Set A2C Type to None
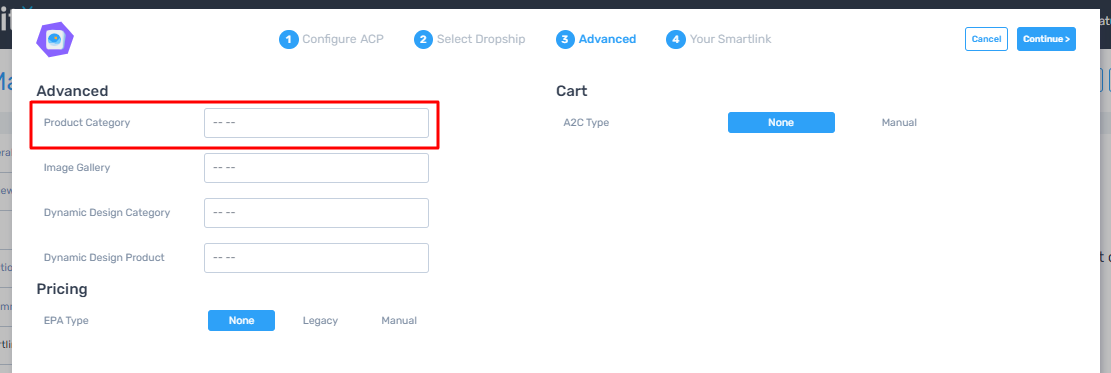1111x373 pixels. 781,123
